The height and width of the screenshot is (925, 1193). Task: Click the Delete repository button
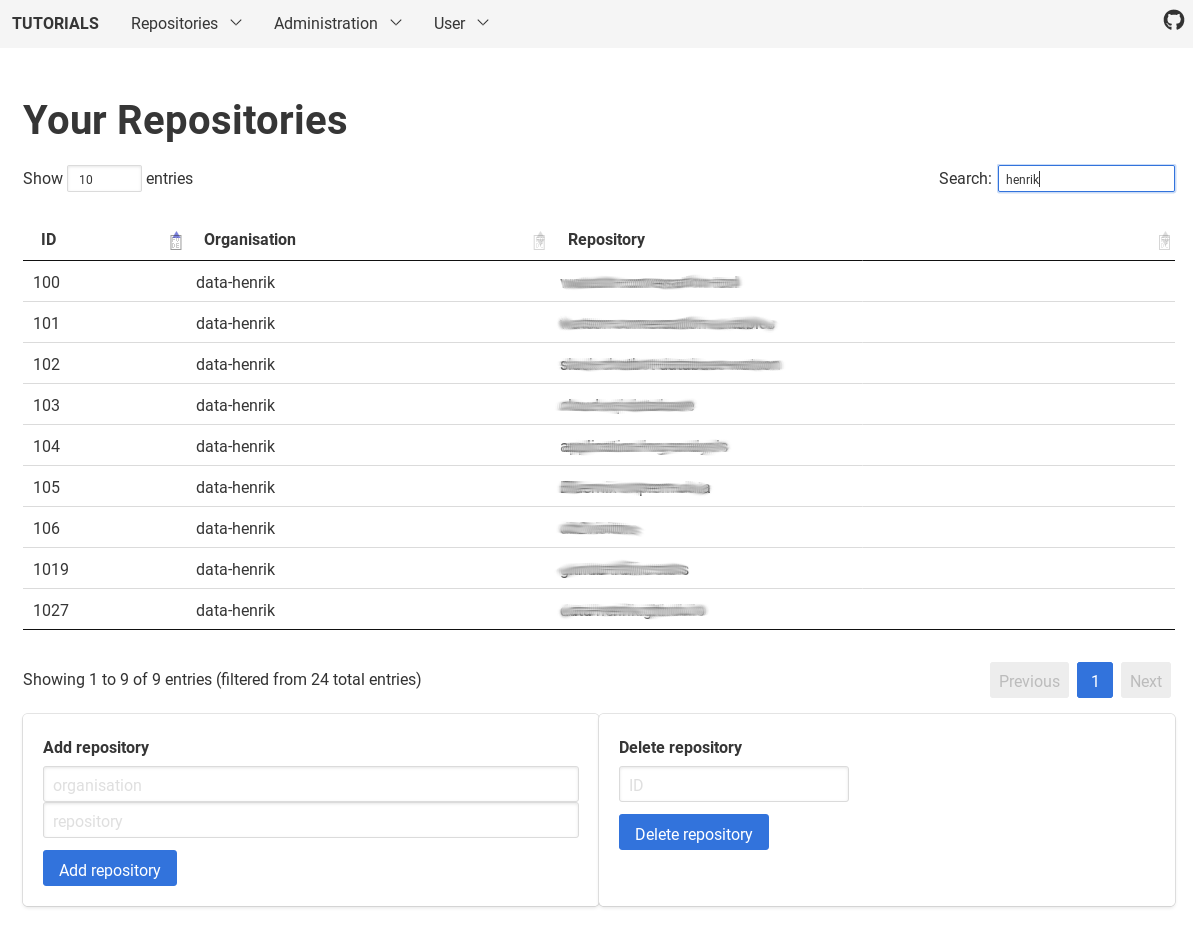693,831
